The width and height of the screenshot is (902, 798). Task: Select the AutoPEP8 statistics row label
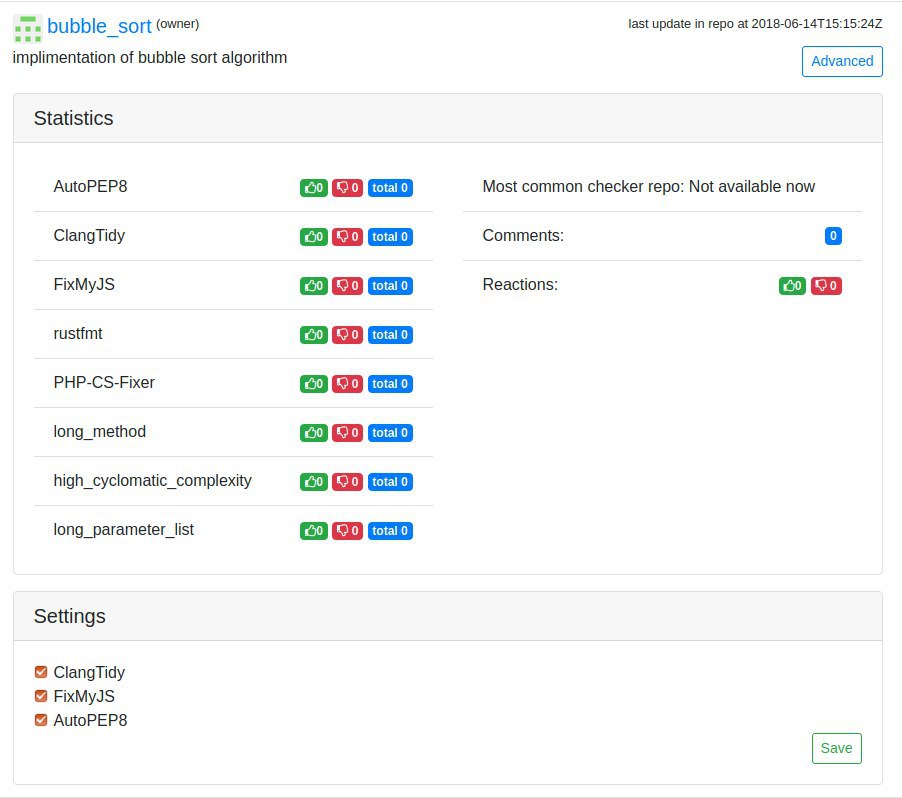point(90,186)
